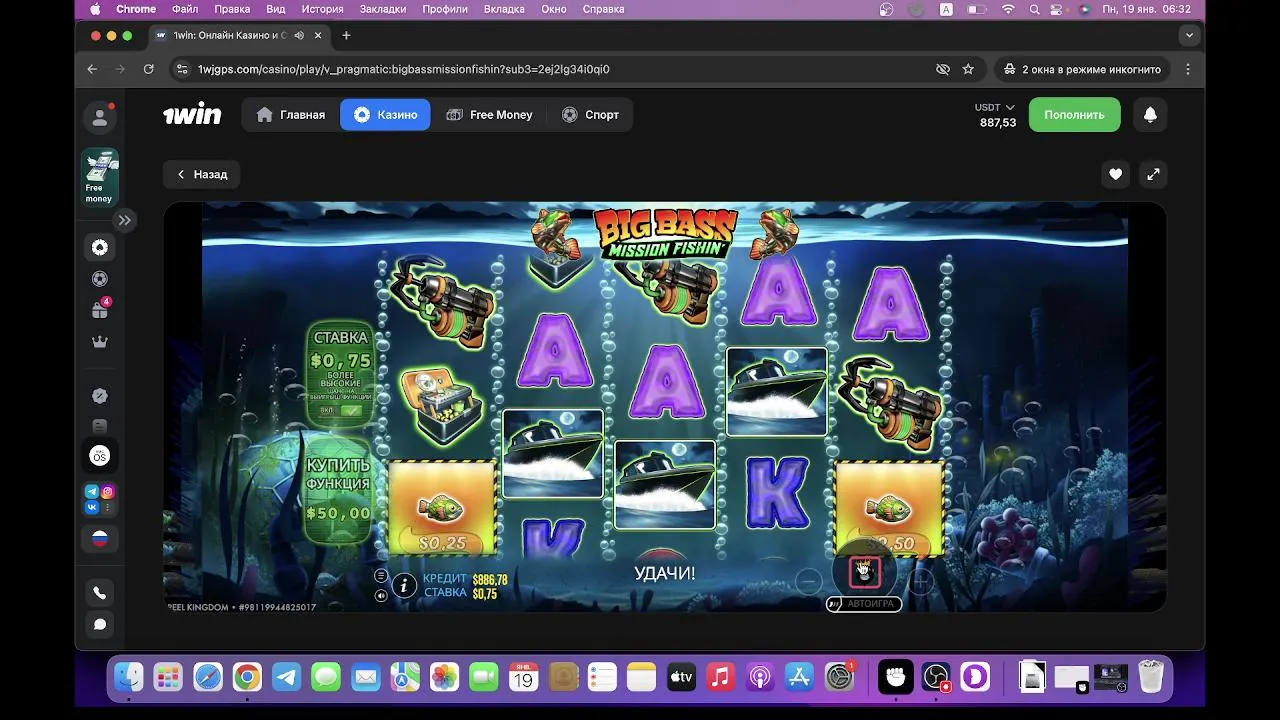Open Telegram from the Dock
Screen dimensions: 1280x720
pos(287,677)
